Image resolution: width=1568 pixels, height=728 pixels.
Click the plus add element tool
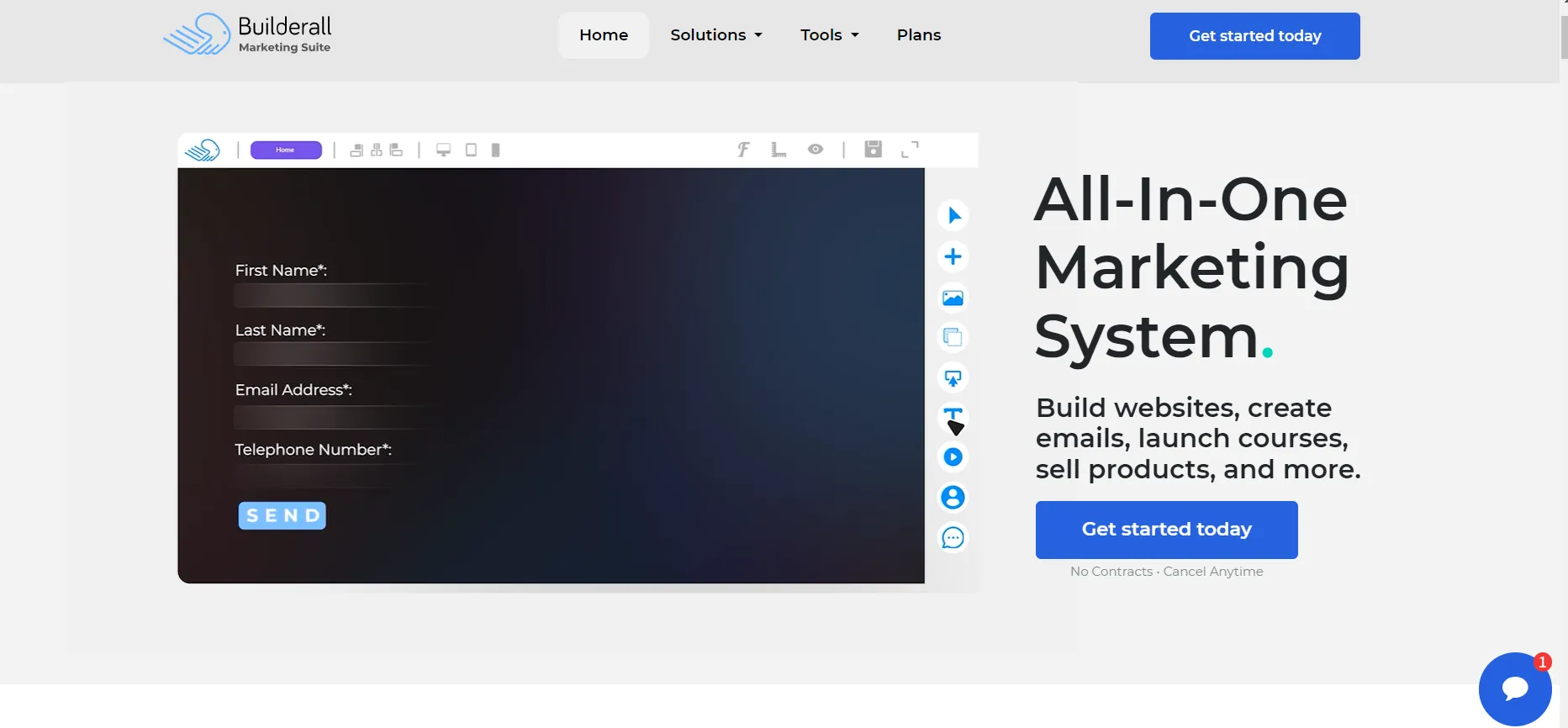point(953,256)
